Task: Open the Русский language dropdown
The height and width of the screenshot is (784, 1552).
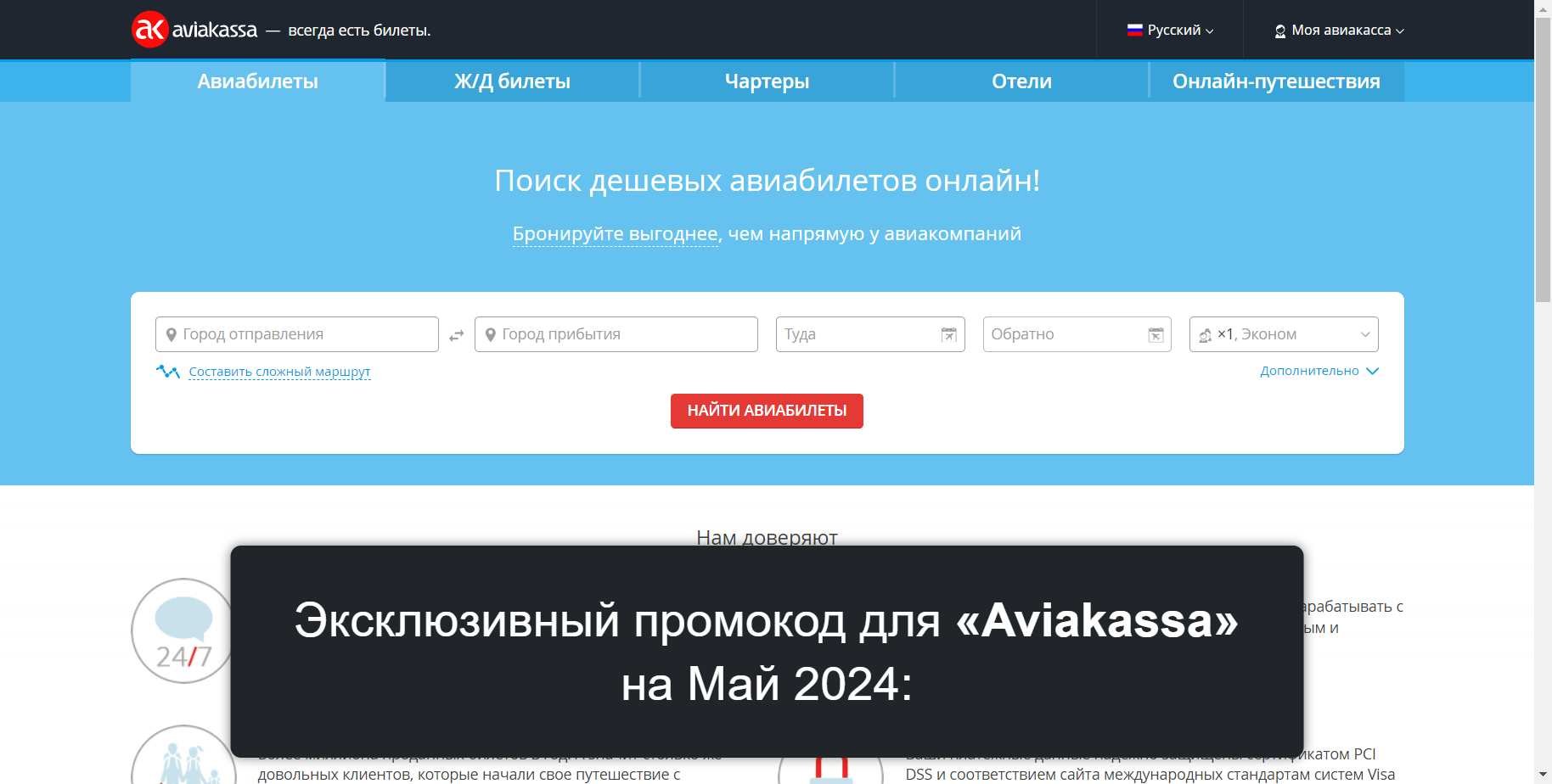Action: (1170, 30)
